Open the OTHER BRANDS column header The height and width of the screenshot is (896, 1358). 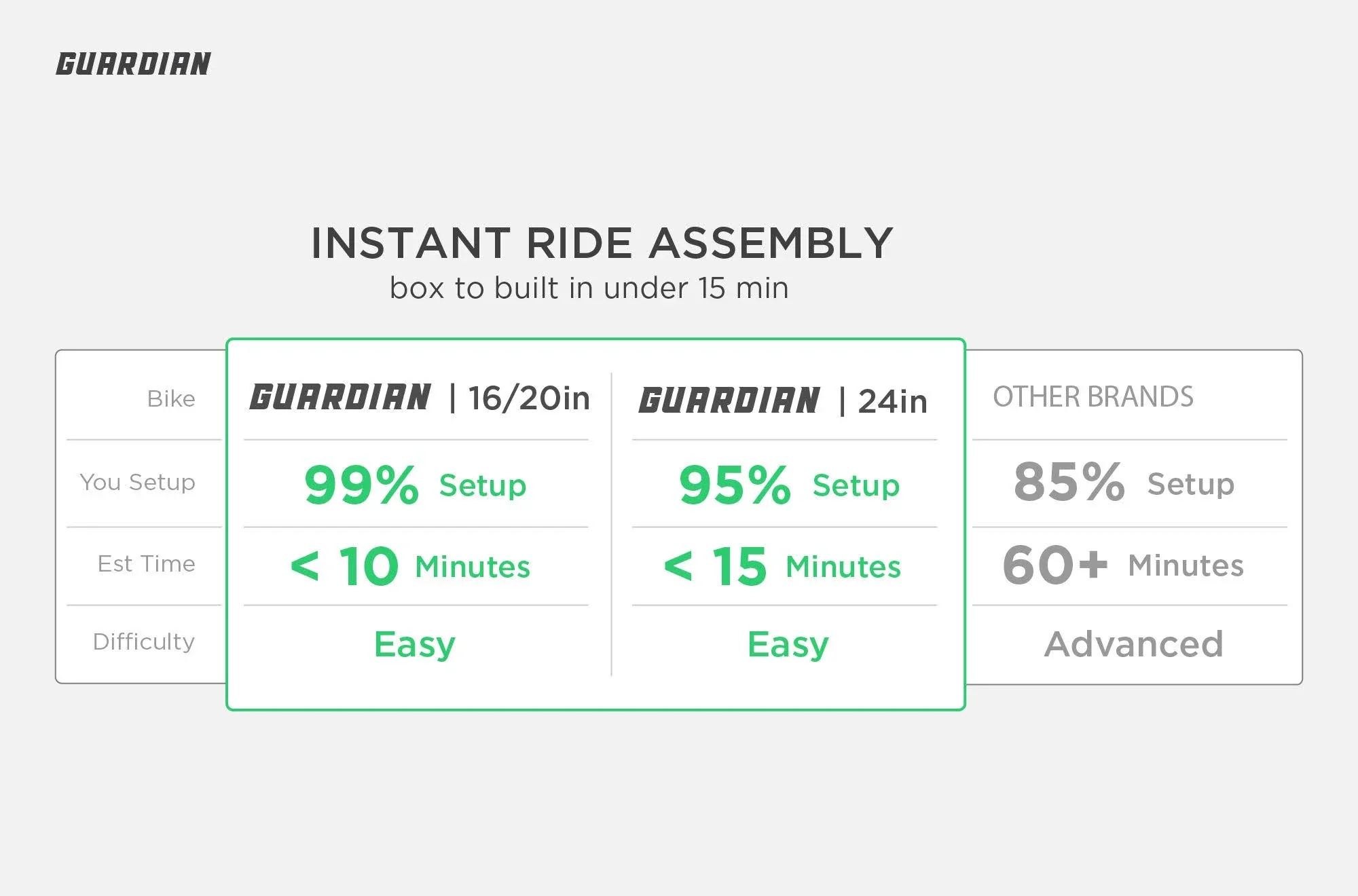(x=1093, y=396)
